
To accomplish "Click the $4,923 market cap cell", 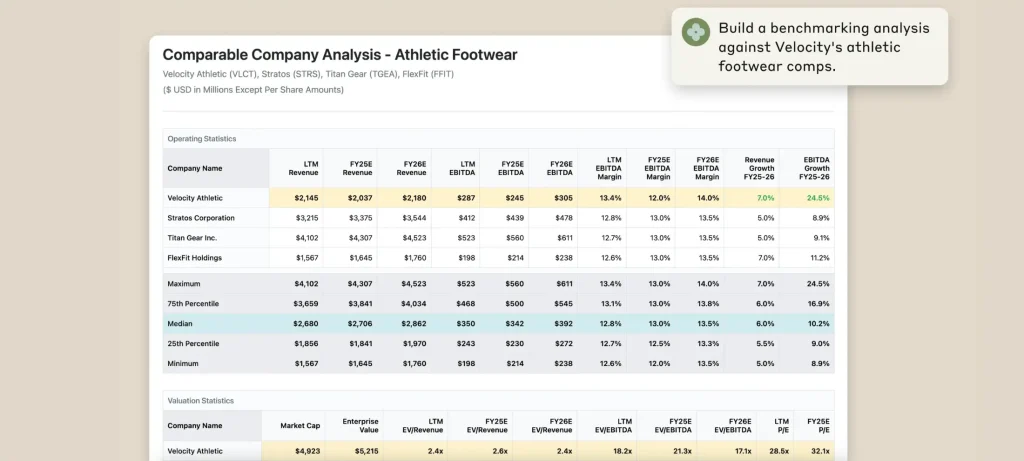I will point(304,451).
